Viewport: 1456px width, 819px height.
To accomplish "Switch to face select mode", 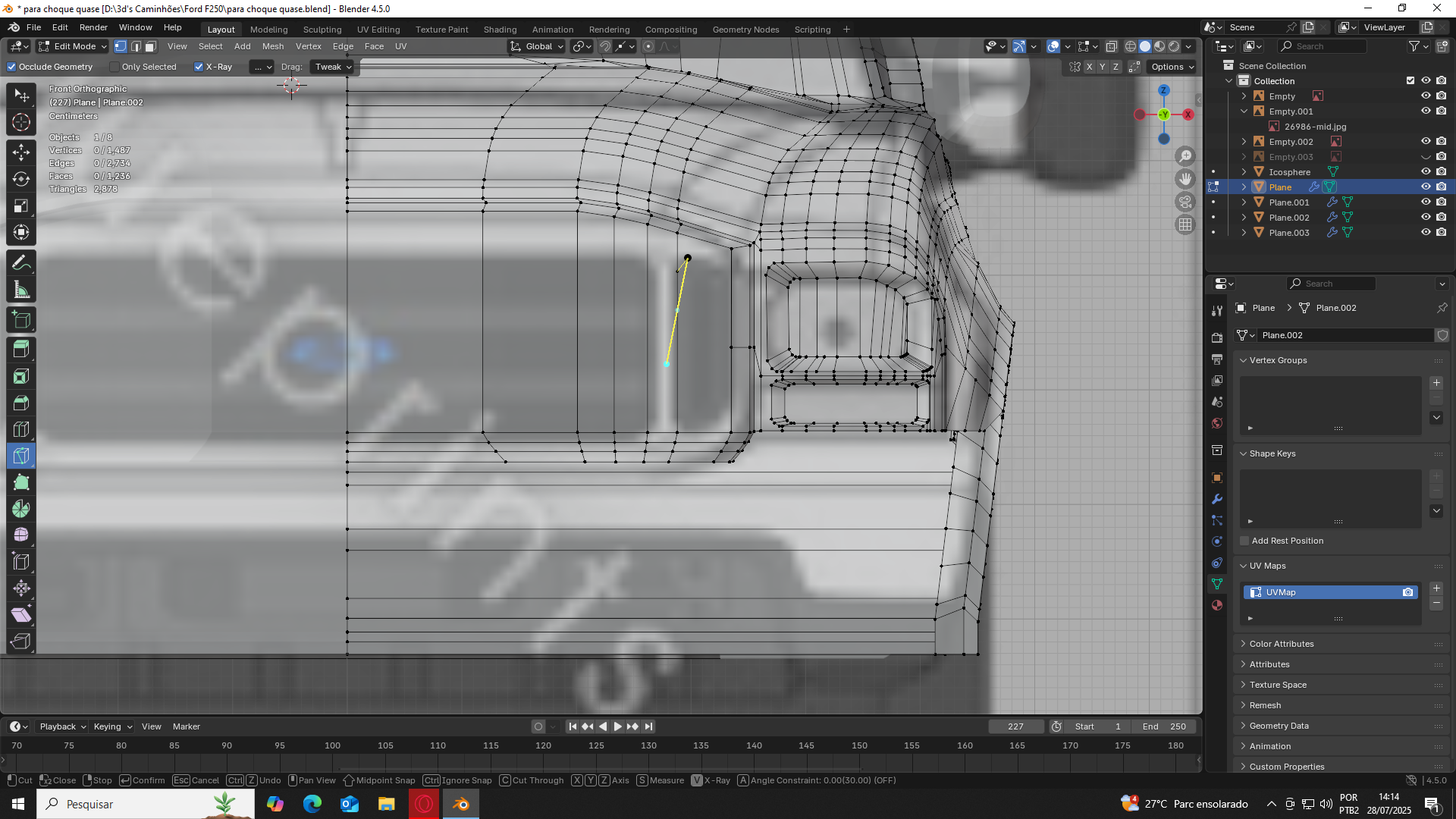I will (x=150, y=46).
